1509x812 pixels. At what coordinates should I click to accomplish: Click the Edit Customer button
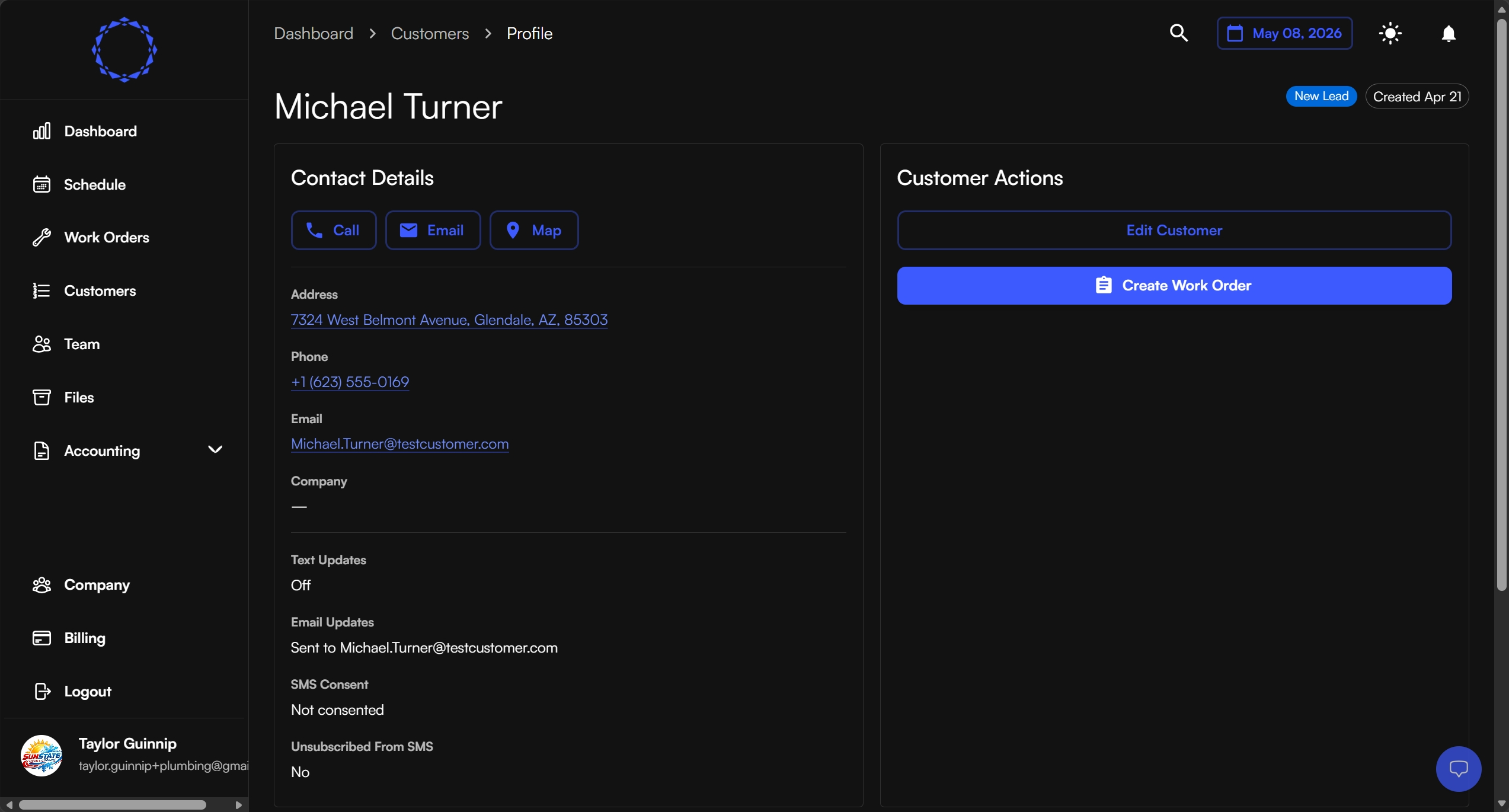point(1174,230)
